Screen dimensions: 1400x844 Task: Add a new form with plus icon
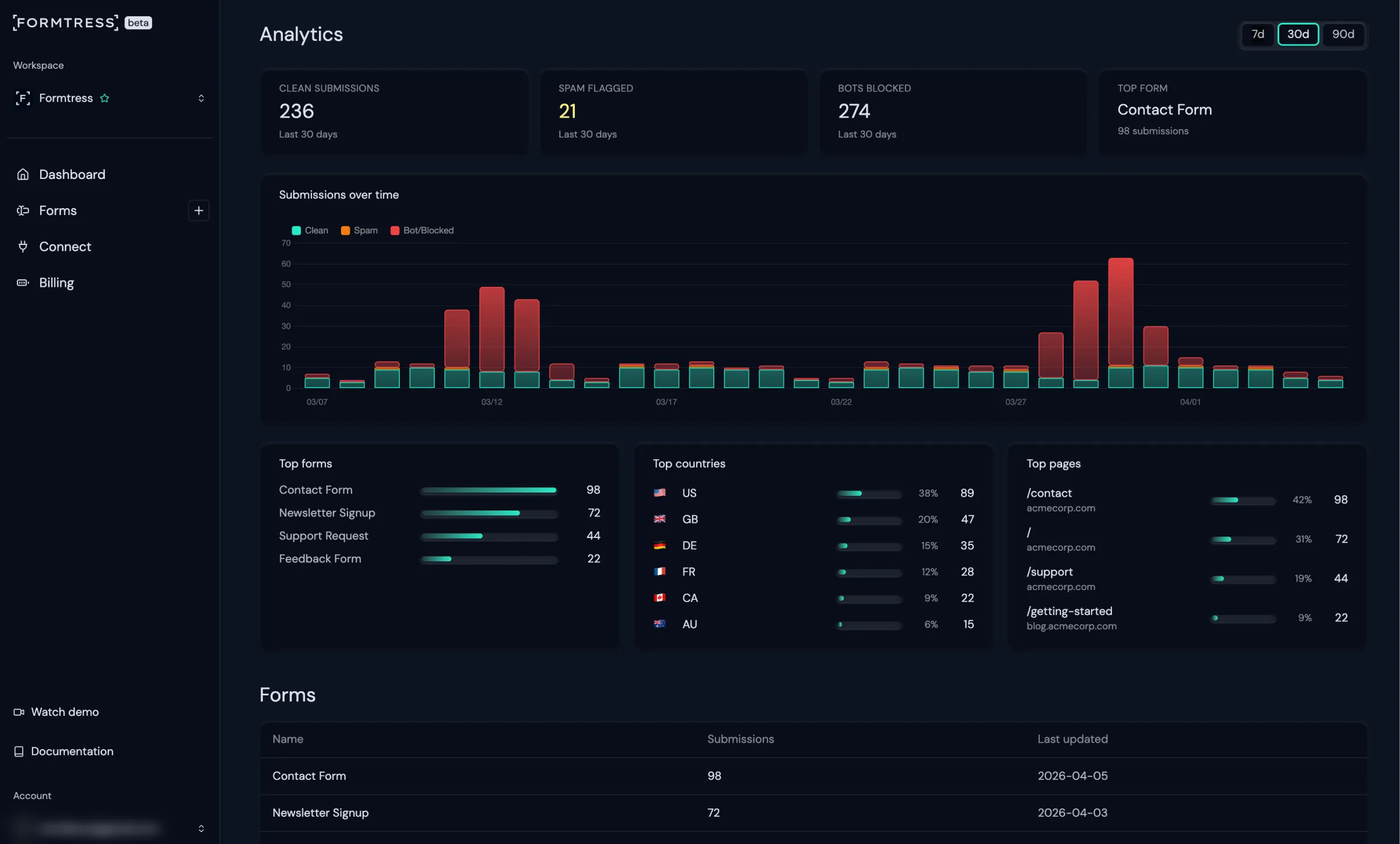(198, 210)
